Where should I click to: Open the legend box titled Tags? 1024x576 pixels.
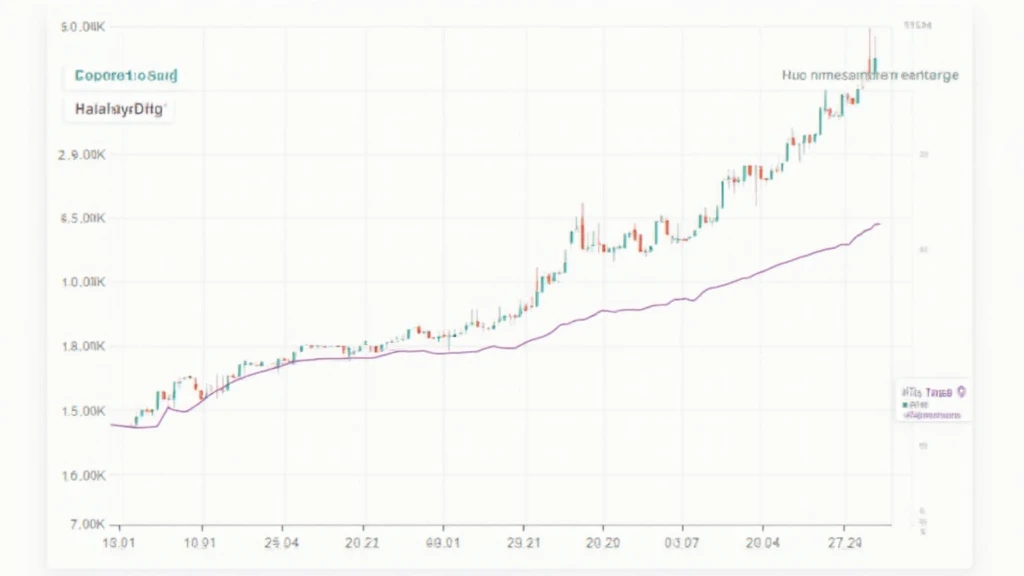(x=932, y=401)
